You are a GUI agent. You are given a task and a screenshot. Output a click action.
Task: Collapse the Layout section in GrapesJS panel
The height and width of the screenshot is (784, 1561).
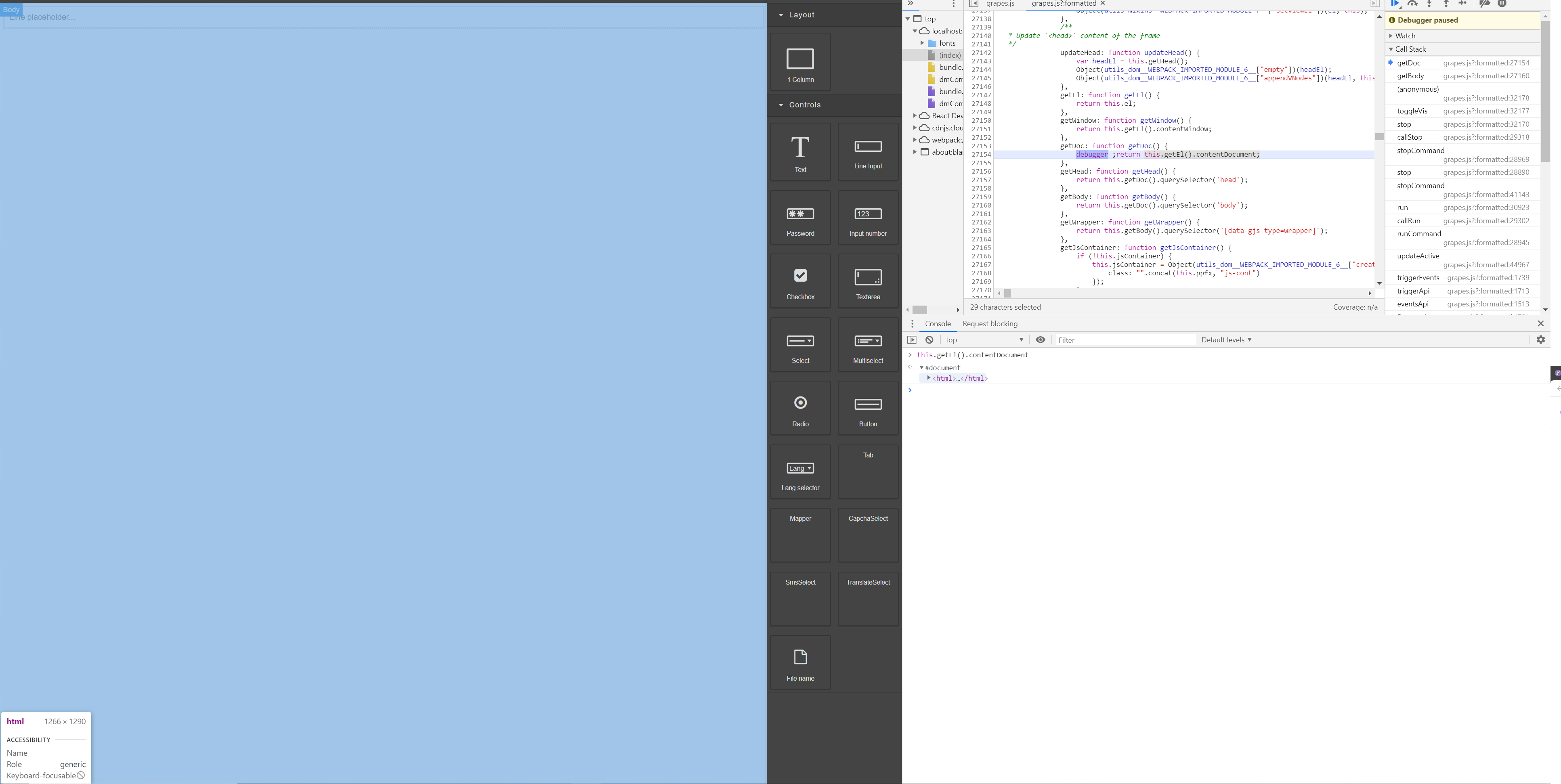coord(783,15)
